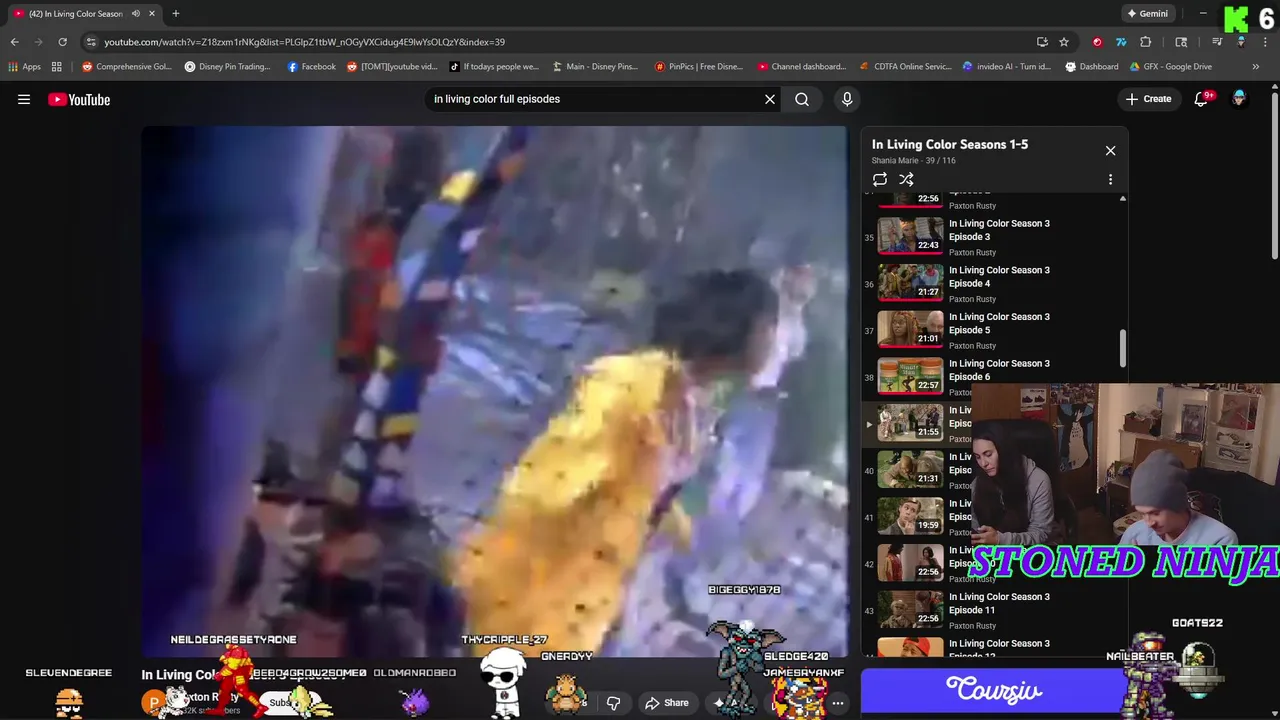Open the PinPics bookmark
This screenshot has width=1280, height=720.
(699, 67)
